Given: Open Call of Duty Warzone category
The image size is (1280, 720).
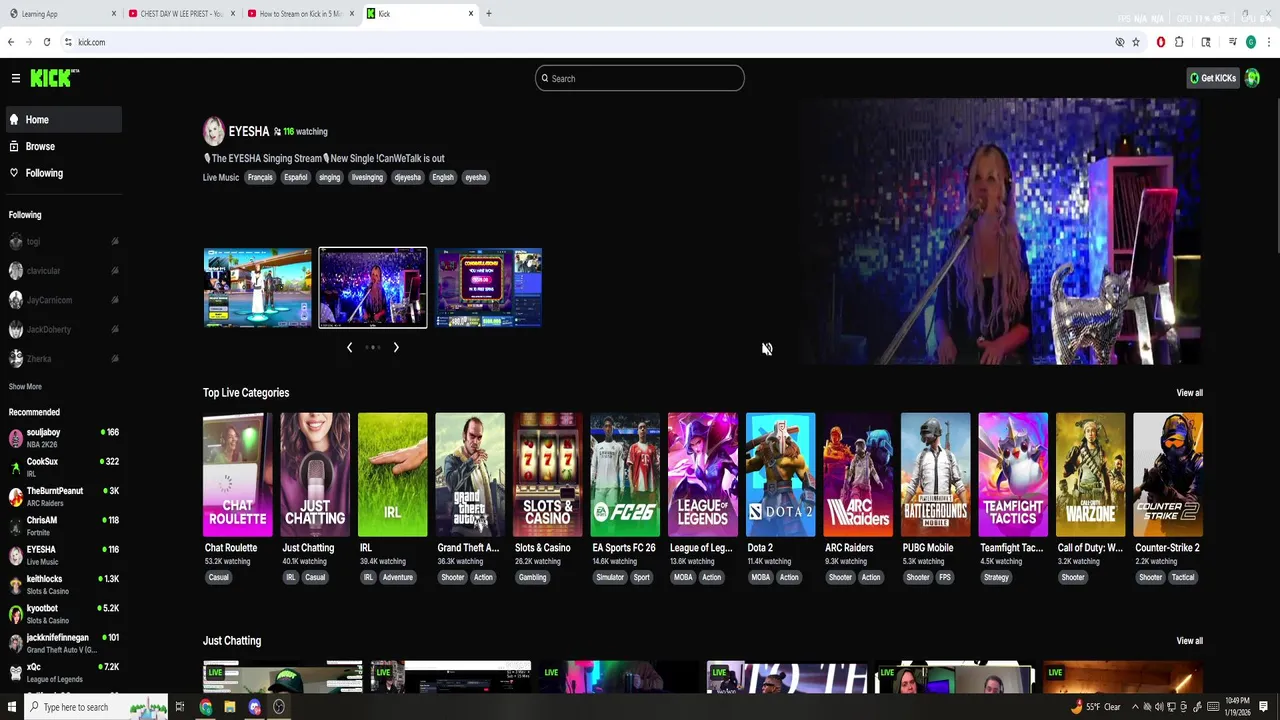Looking at the screenshot, I should 1090,475.
